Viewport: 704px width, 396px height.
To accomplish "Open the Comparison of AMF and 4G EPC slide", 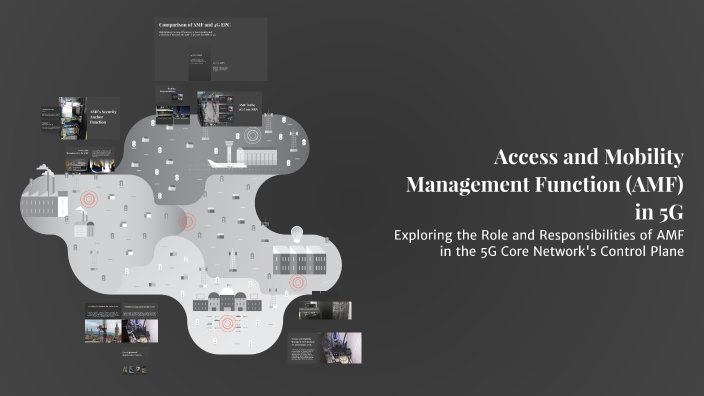I will click(211, 49).
